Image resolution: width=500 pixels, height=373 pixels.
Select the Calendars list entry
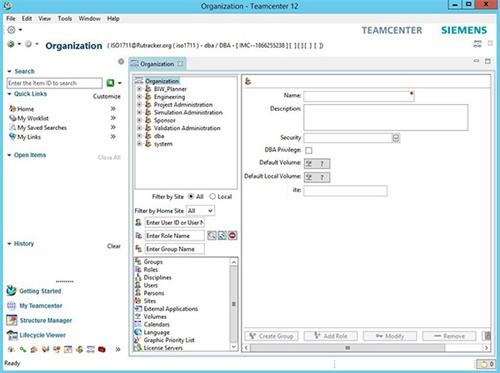pos(156,324)
